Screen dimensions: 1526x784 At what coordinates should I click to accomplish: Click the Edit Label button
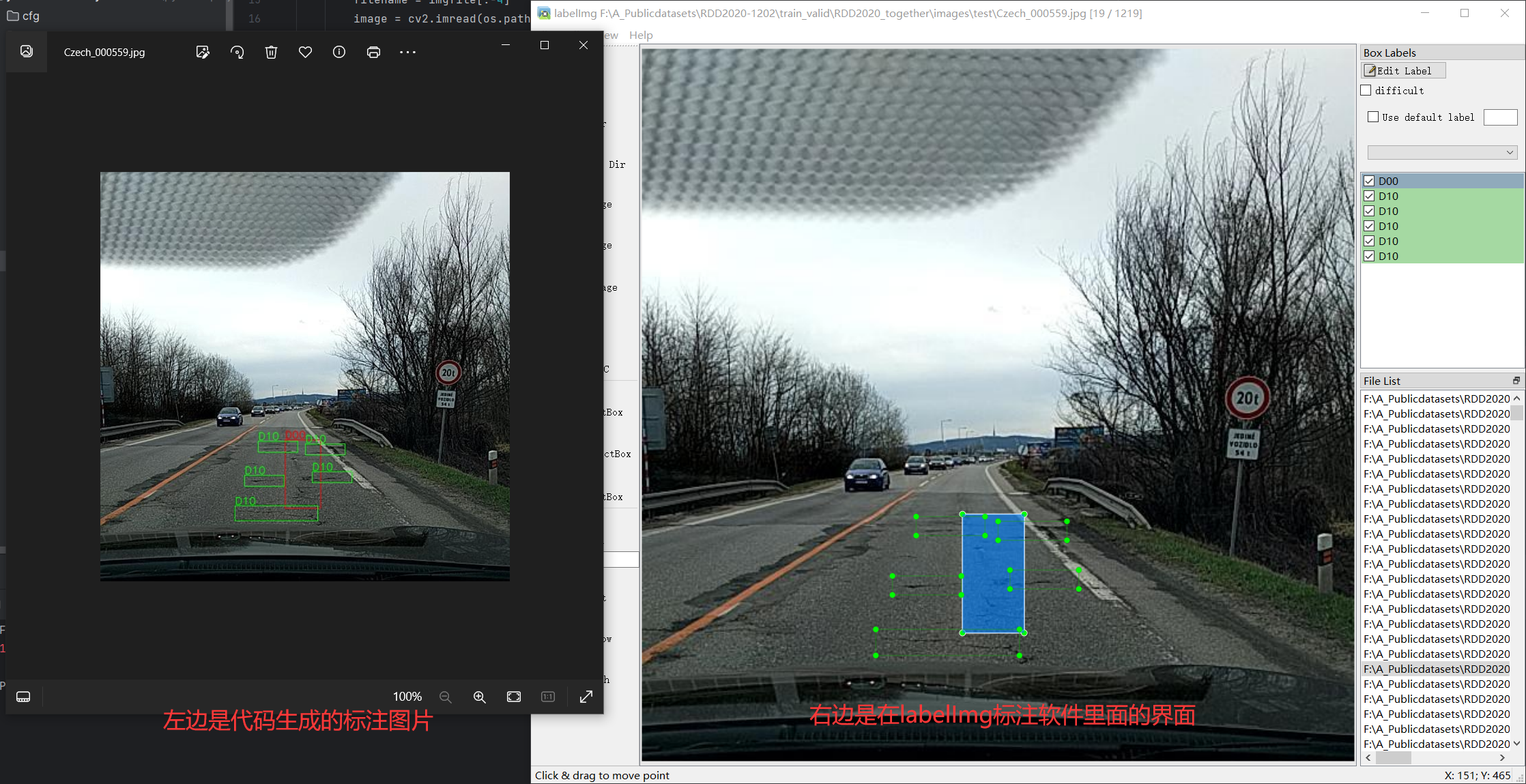coord(1404,70)
